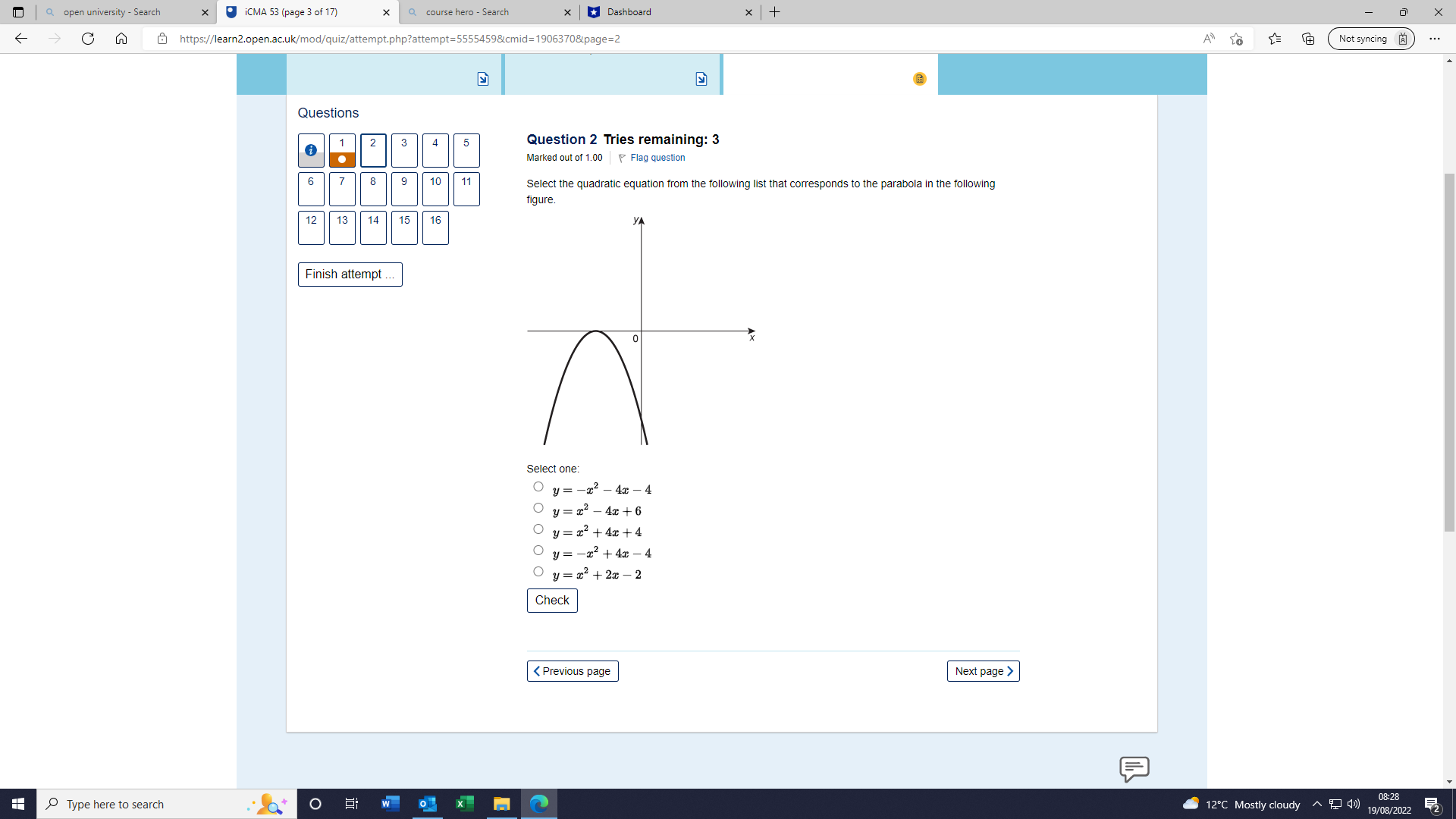
Task: Open the chat widget at bottom right
Action: click(x=1134, y=770)
